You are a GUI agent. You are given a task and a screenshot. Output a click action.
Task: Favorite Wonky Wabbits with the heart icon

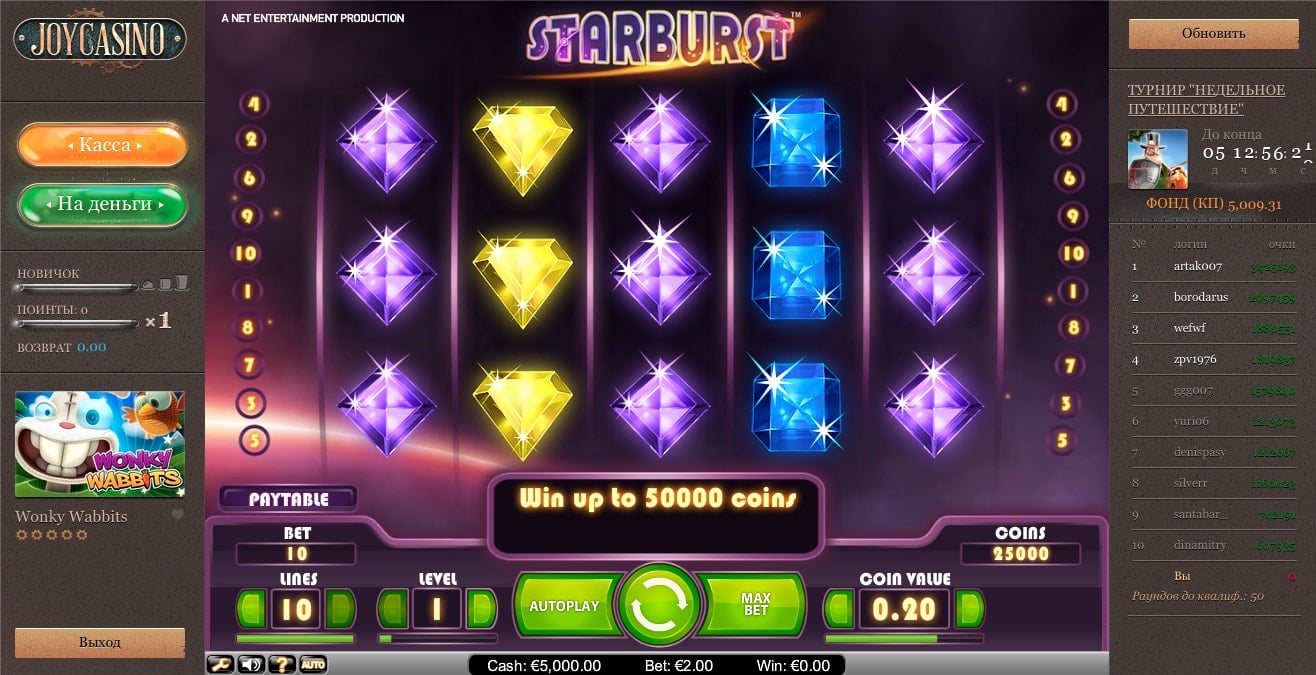point(178,515)
